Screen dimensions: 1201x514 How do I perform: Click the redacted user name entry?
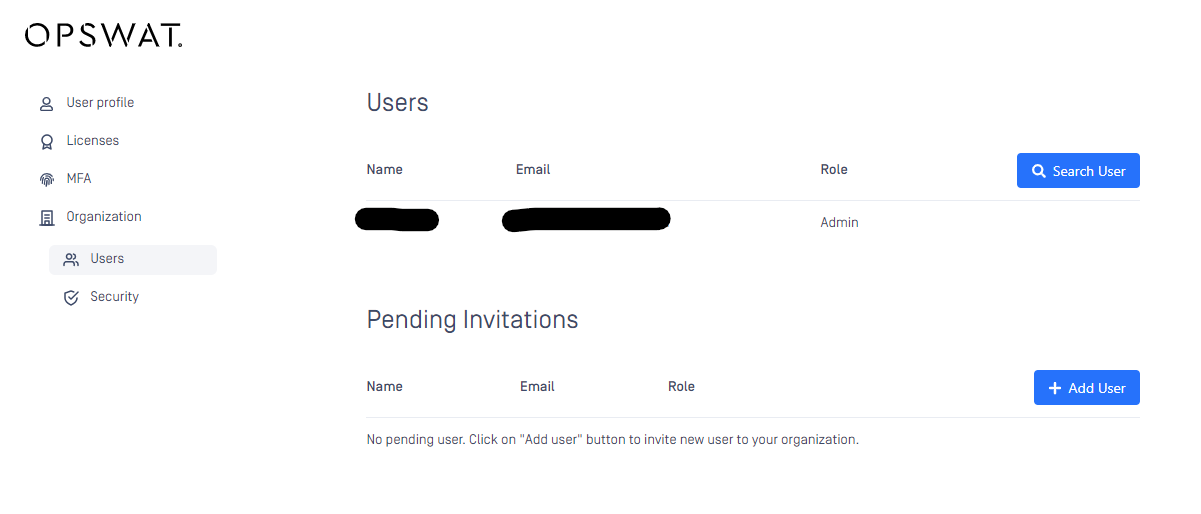point(397,220)
